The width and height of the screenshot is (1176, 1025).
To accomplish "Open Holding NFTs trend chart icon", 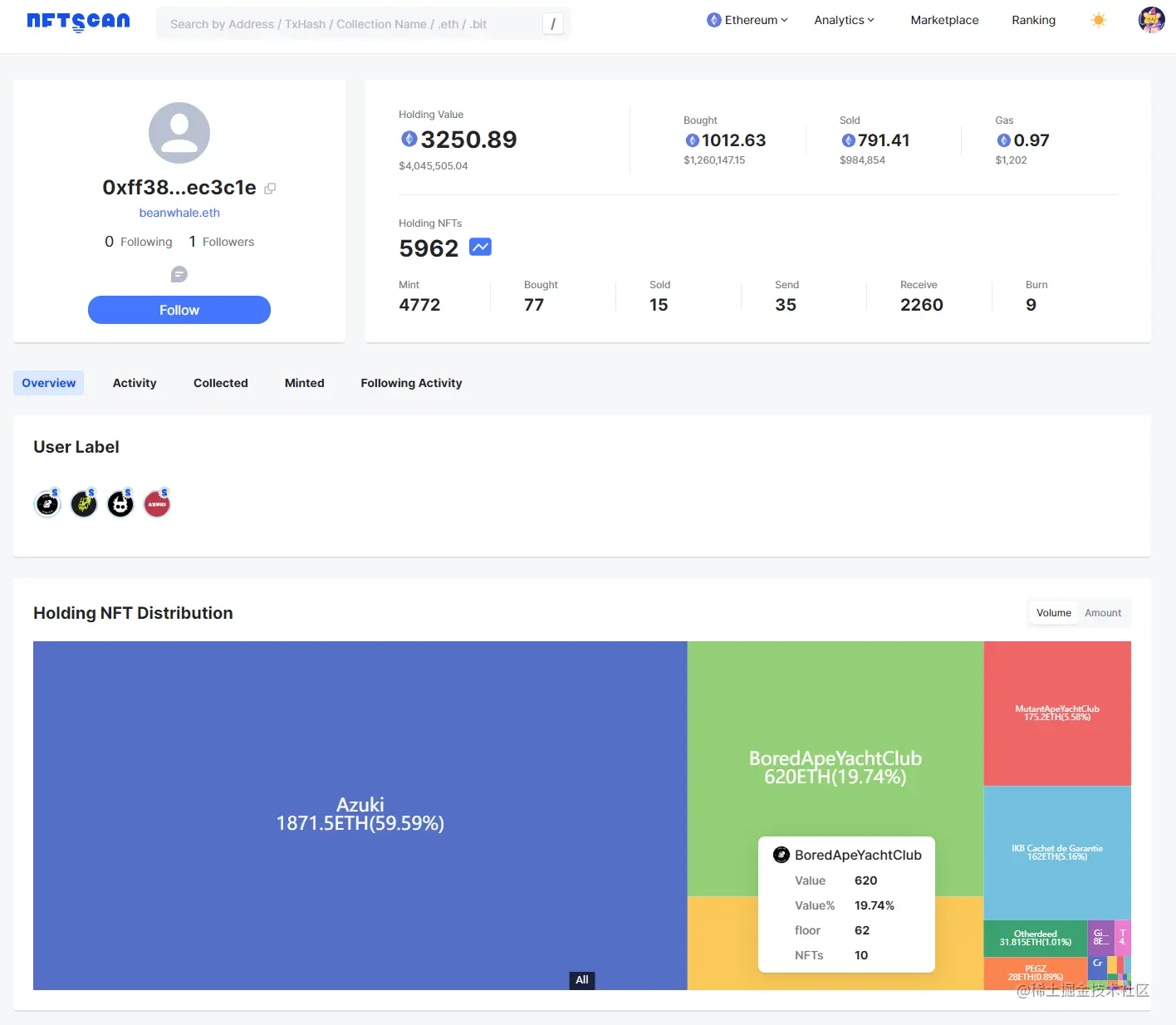I will click(x=480, y=247).
